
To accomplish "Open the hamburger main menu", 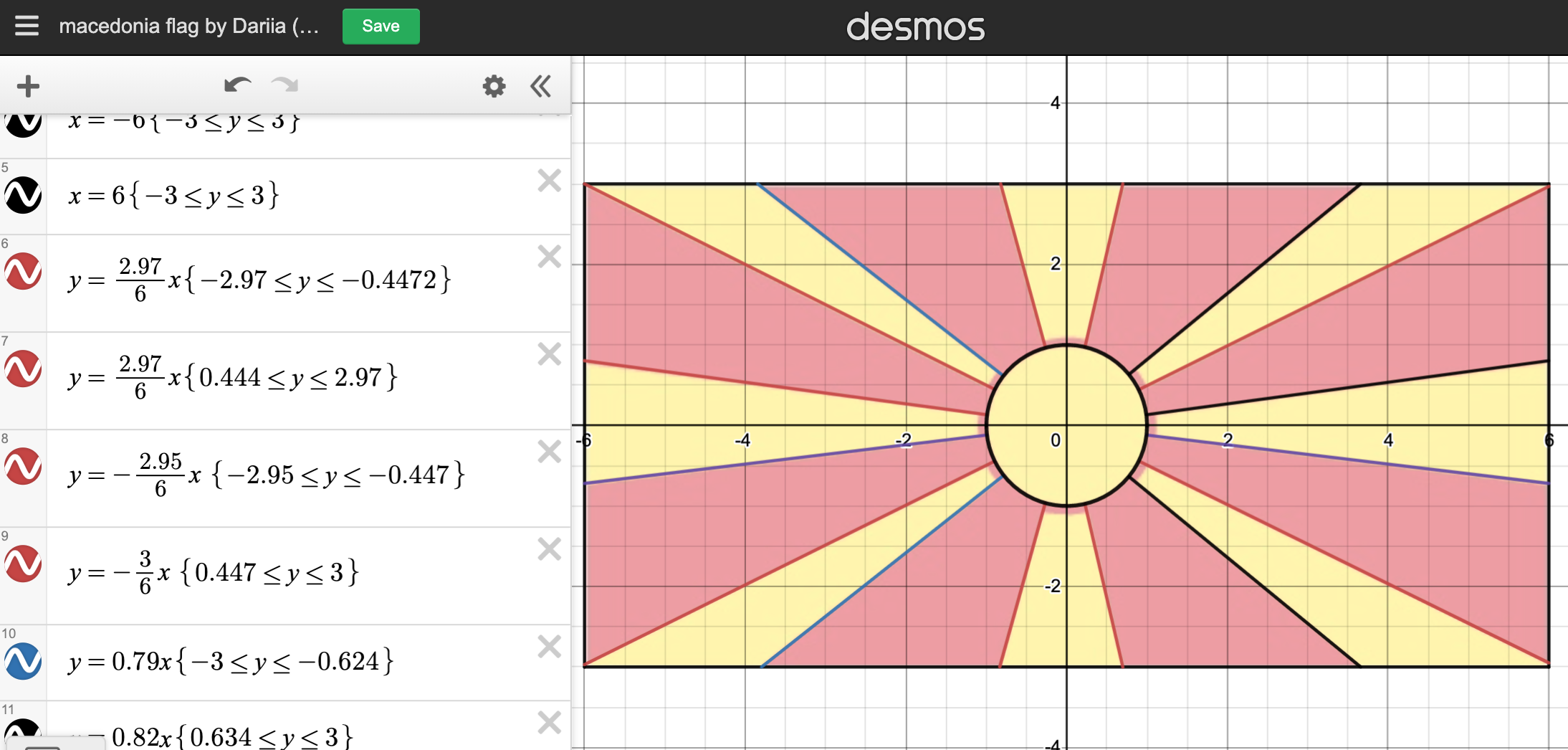I will (27, 26).
